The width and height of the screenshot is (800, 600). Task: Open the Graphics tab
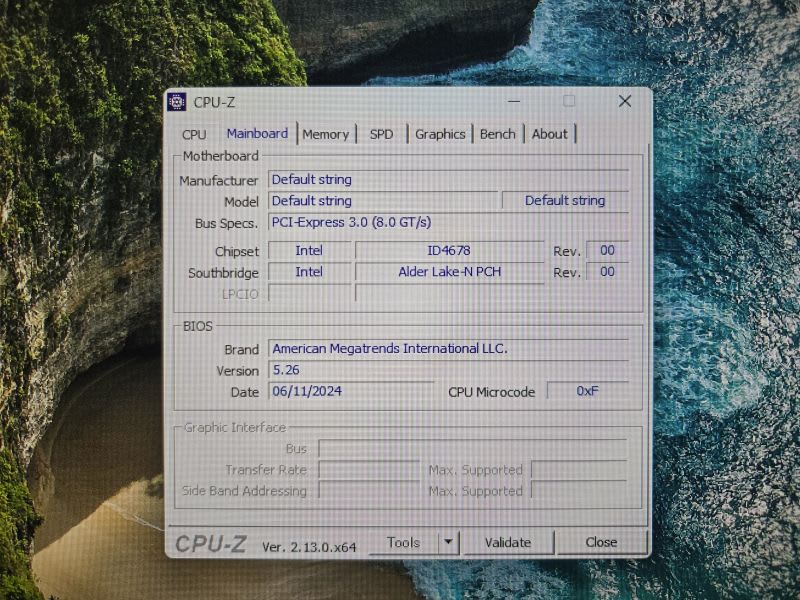[440, 135]
